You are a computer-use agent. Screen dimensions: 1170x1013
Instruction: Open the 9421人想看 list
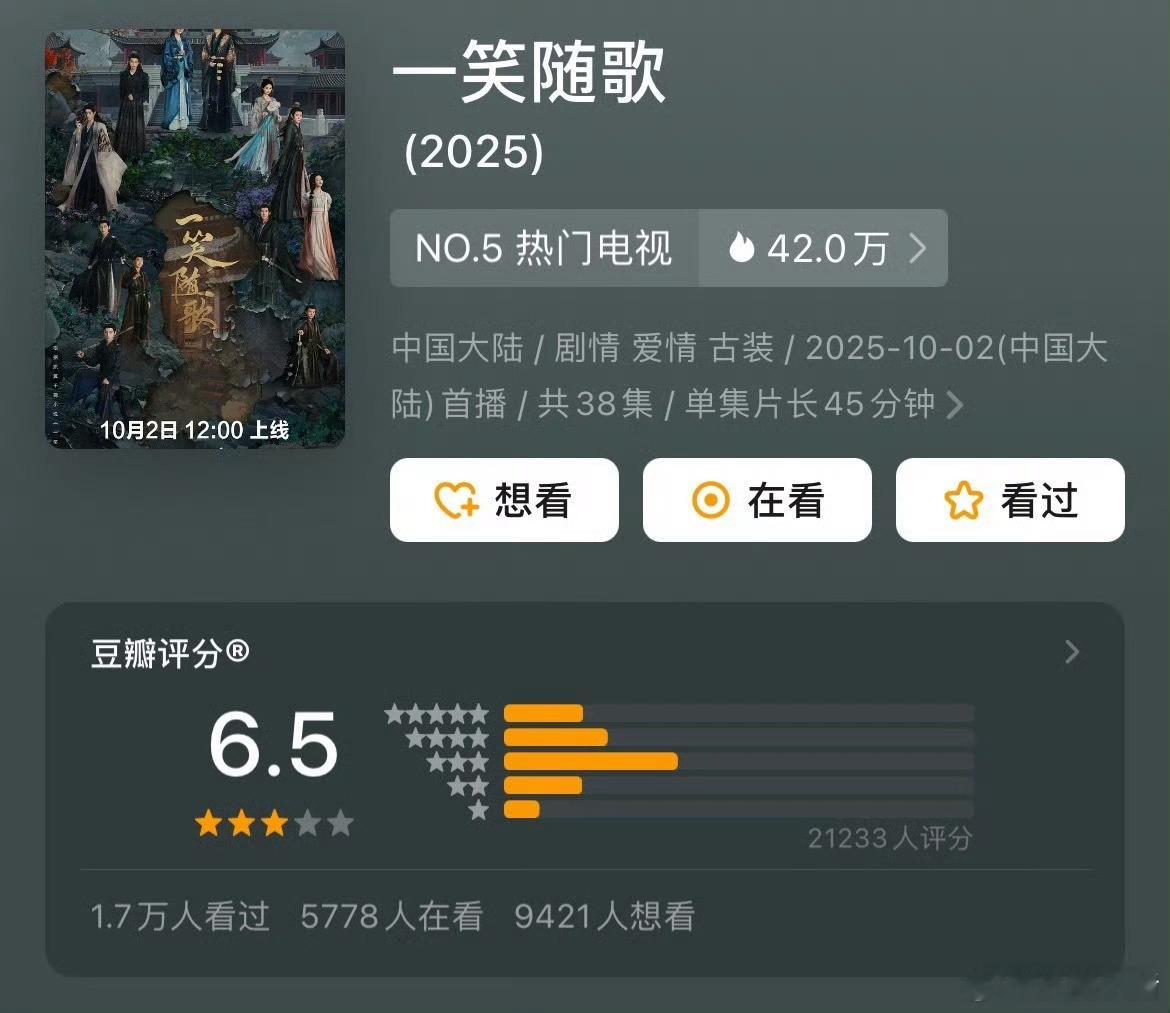(x=605, y=916)
